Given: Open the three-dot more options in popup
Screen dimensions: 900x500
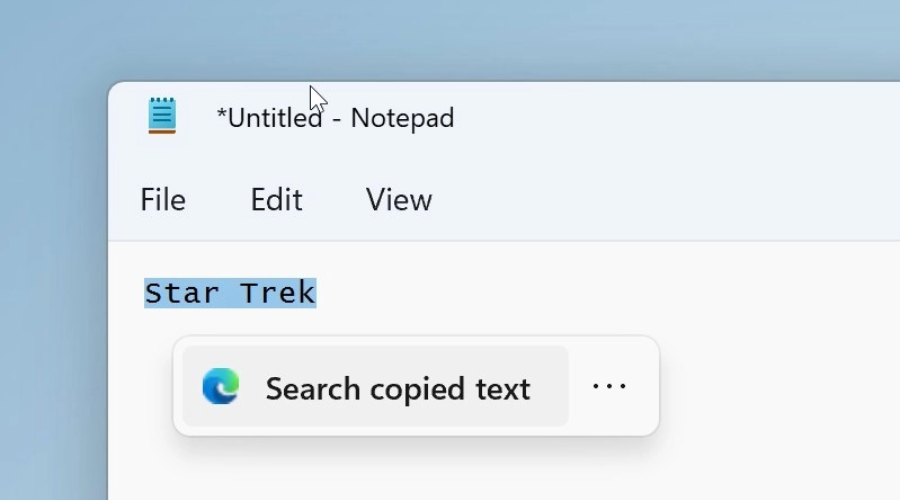Looking at the screenshot, I should tap(610, 386).
